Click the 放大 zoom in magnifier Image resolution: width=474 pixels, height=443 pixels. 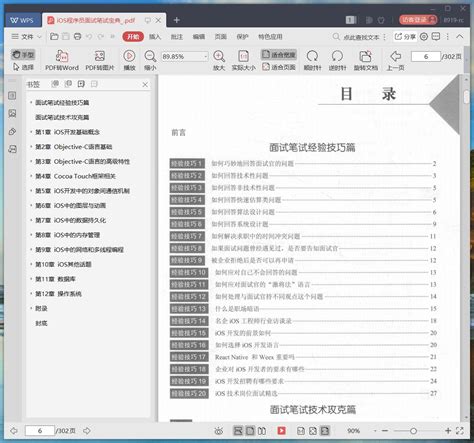point(219,56)
